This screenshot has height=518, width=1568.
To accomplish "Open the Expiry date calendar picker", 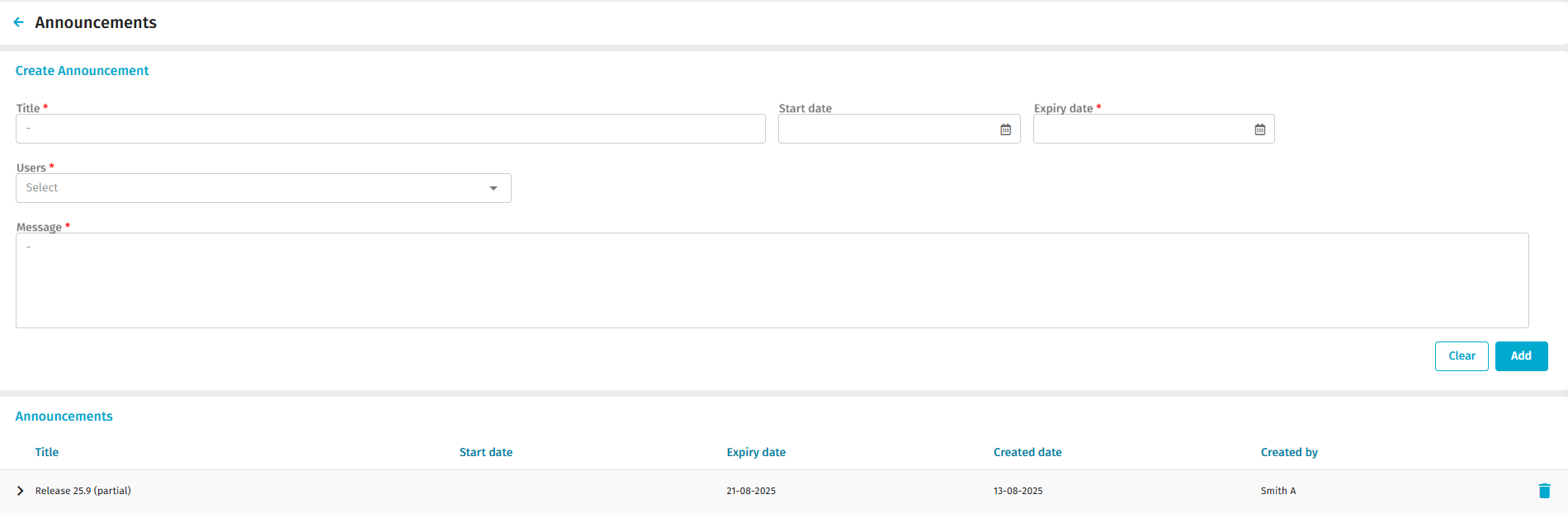I will [x=1259, y=129].
